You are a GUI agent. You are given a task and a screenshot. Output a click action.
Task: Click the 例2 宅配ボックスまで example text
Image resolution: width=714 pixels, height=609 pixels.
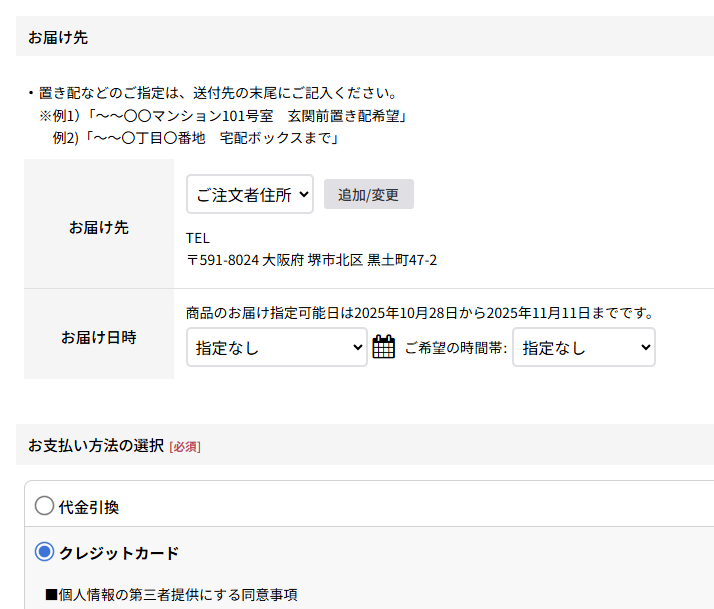(x=196, y=138)
